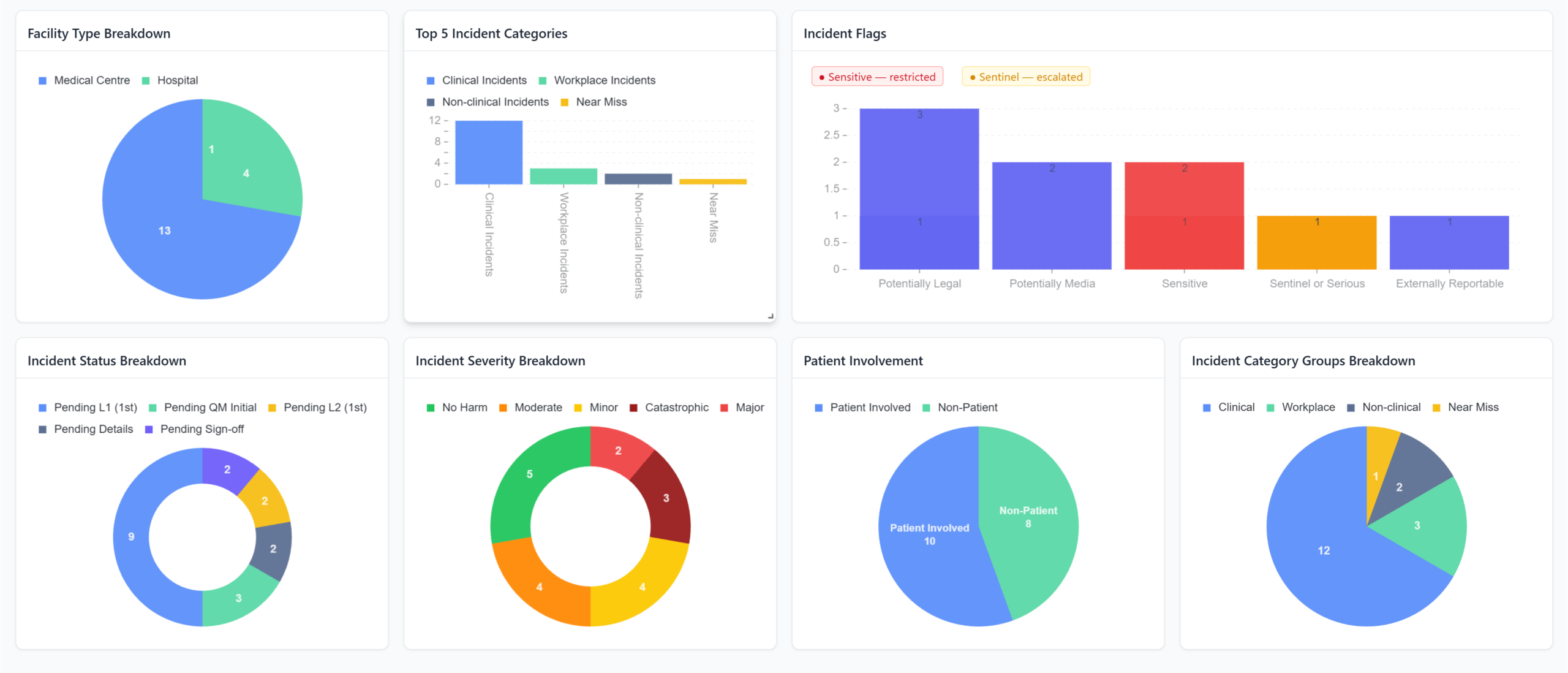Image resolution: width=1568 pixels, height=673 pixels.
Task: Click the orange Sentinel or Serious bar
Action: (x=1316, y=243)
